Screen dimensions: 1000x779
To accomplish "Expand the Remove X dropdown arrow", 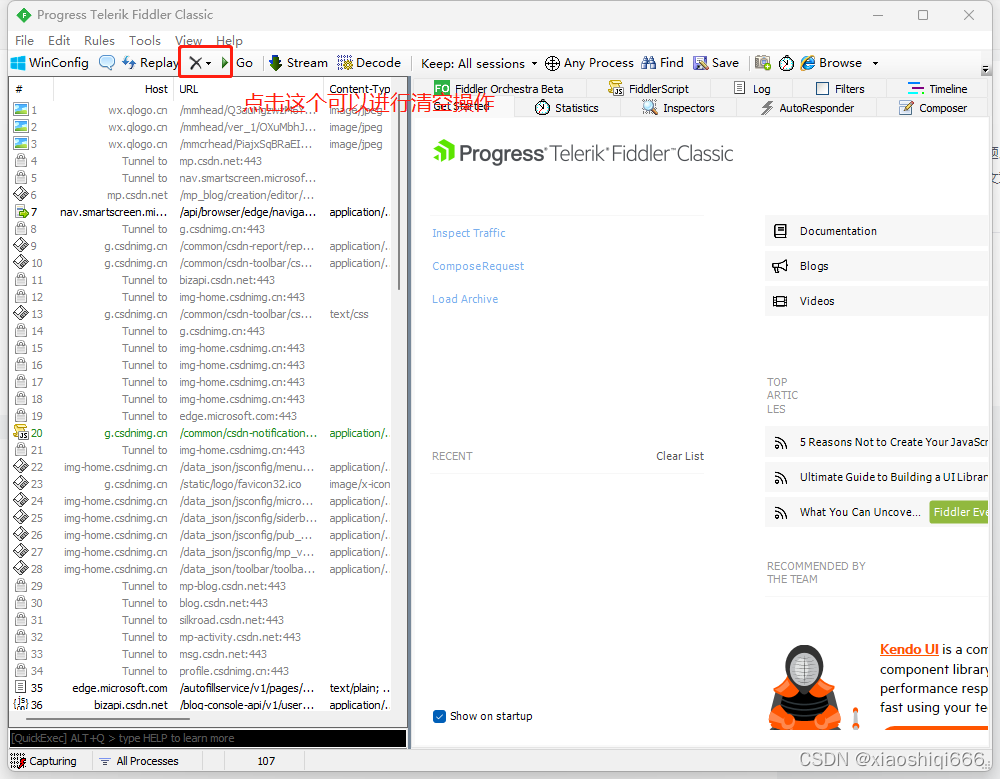I will point(209,63).
